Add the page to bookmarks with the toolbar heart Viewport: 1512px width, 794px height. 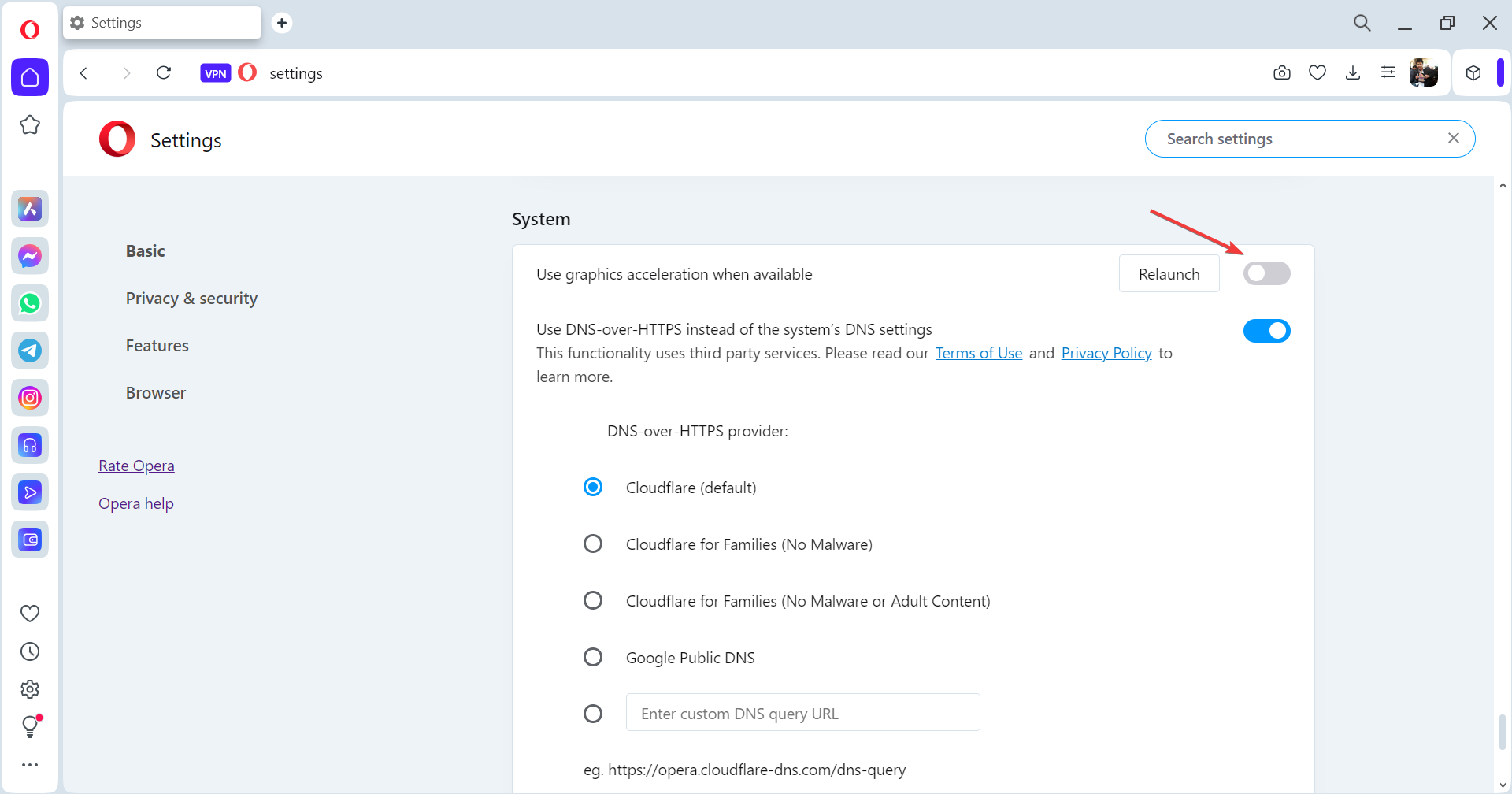click(x=1317, y=73)
